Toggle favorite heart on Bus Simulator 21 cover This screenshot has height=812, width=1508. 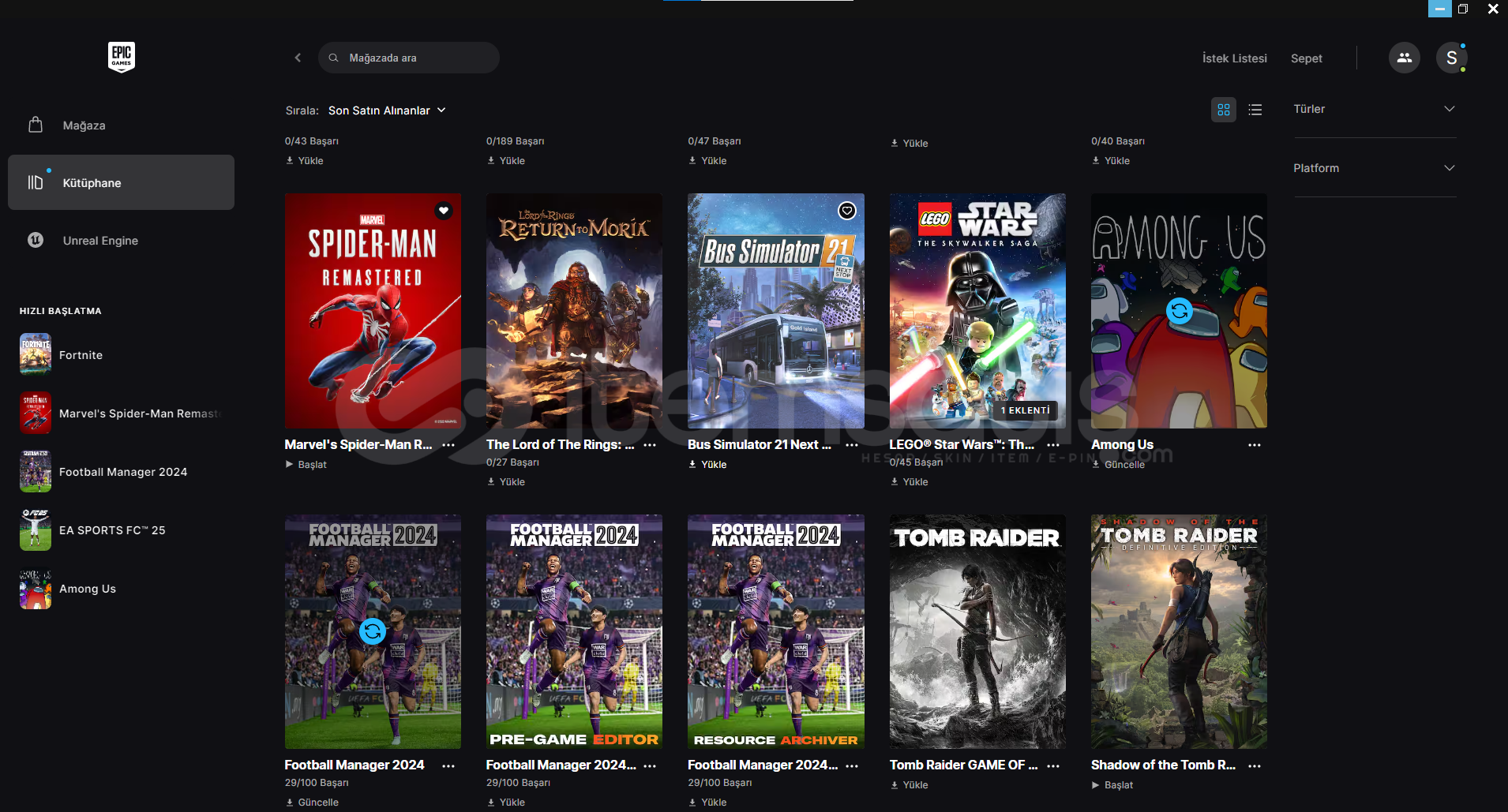[x=847, y=211]
